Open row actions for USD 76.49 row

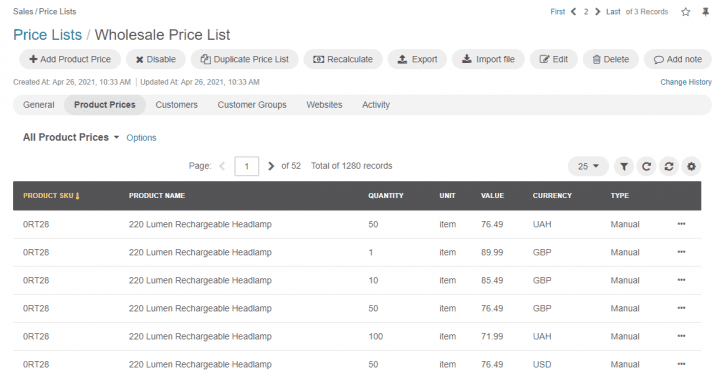681,364
